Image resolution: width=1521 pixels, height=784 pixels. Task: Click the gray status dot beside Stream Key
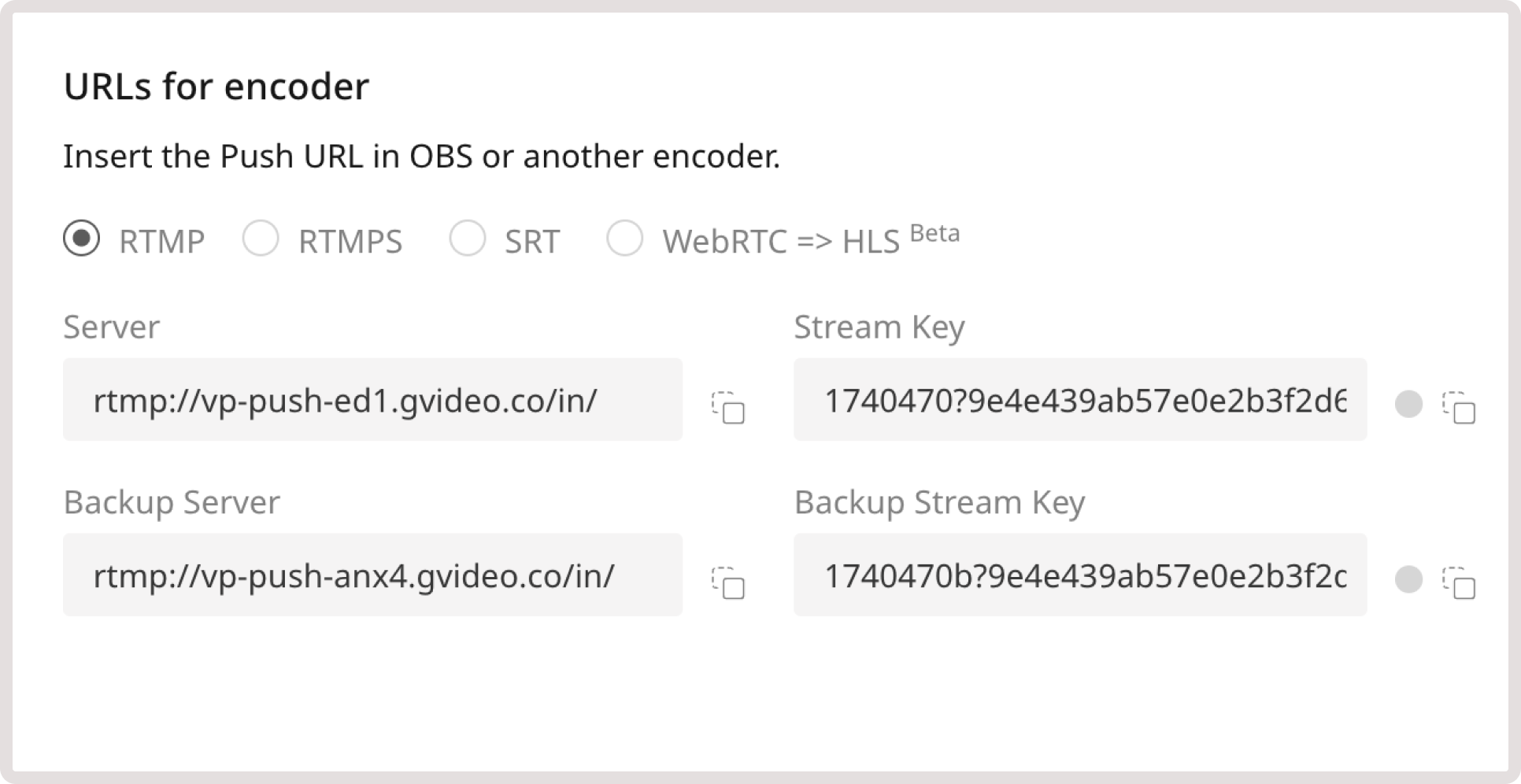(x=1409, y=403)
